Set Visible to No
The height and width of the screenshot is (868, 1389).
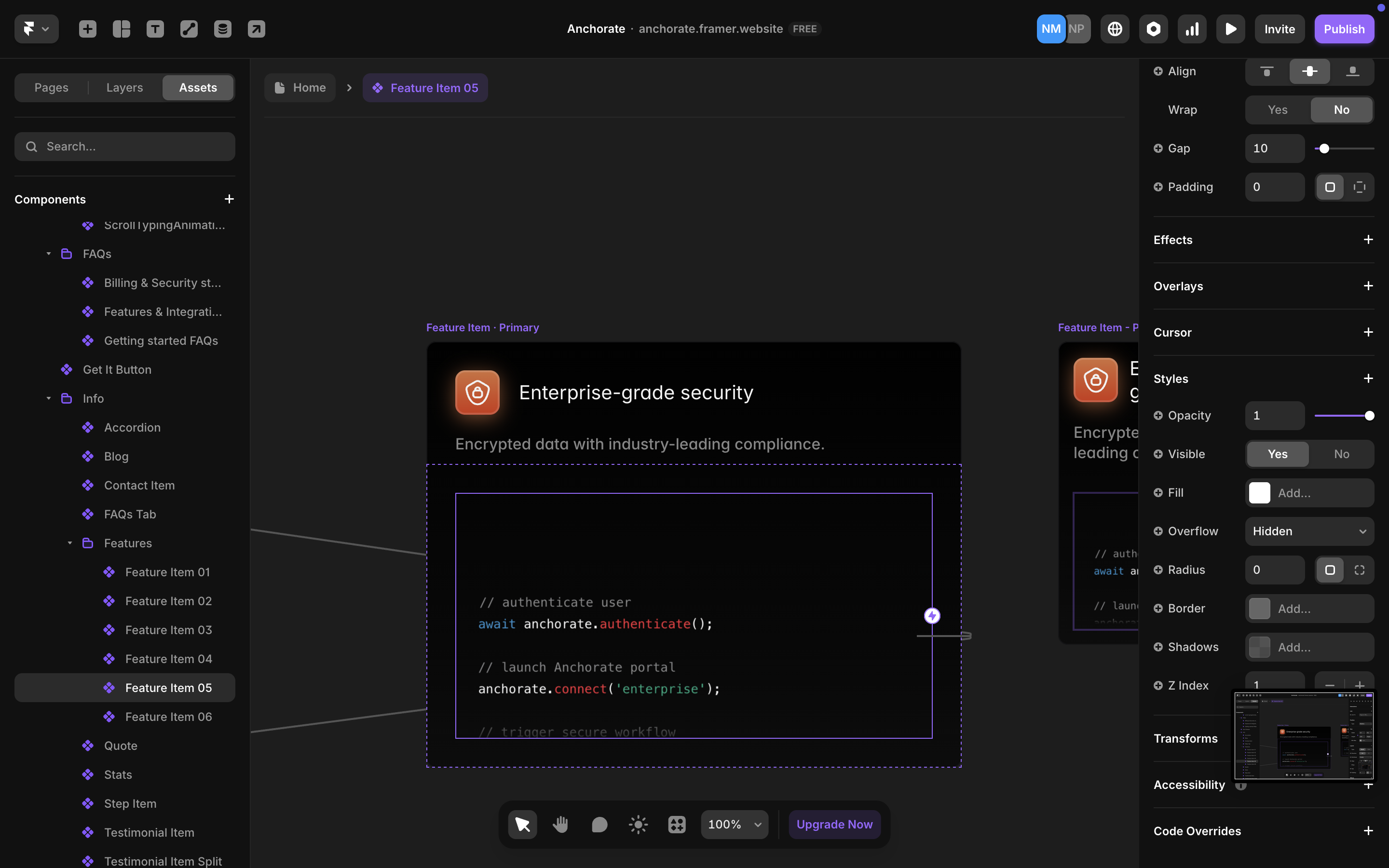(x=1341, y=454)
